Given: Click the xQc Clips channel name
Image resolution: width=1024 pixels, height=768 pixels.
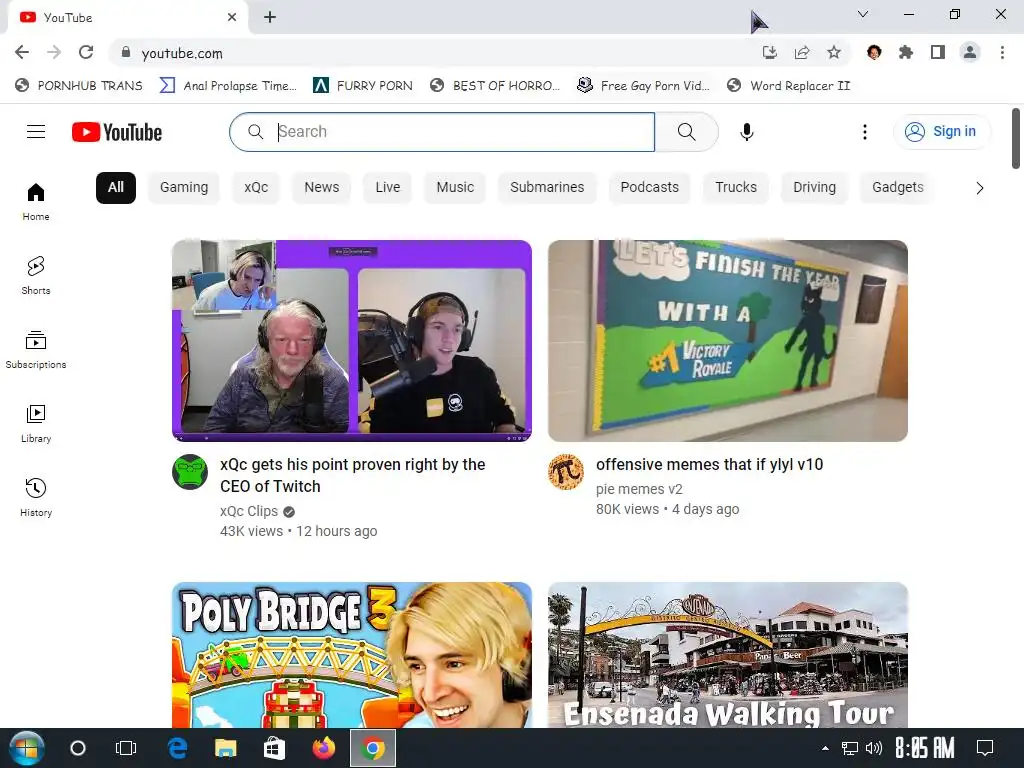Looking at the screenshot, I should pyautogui.click(x=249, y=511).
